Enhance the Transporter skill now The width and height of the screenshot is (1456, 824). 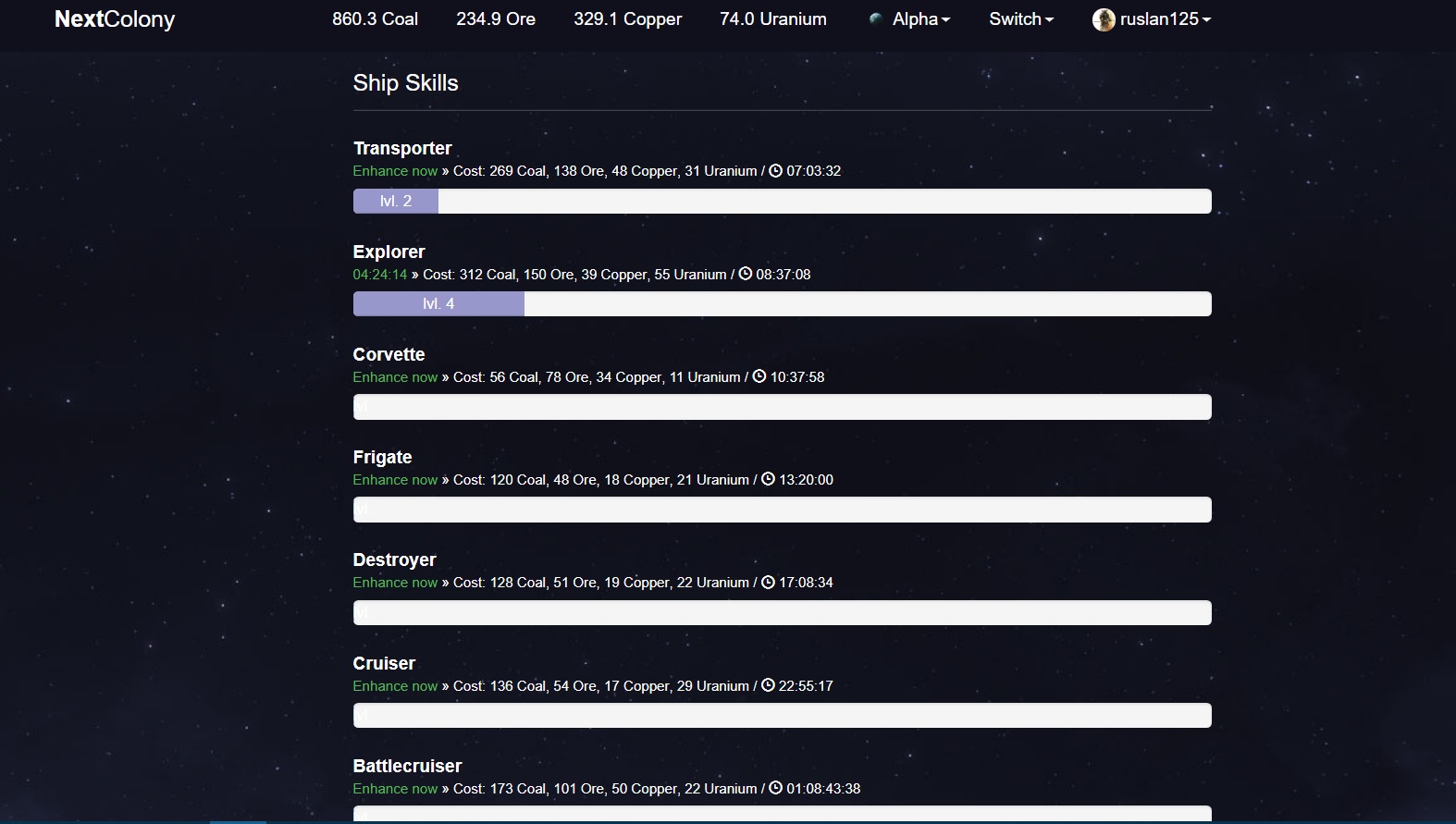click(395, 171)
